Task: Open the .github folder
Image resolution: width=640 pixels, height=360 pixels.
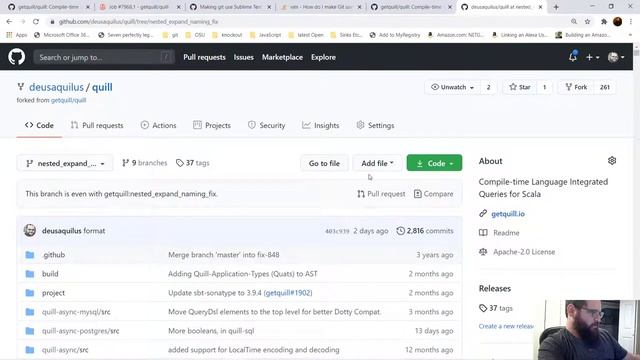Action: 54,255
